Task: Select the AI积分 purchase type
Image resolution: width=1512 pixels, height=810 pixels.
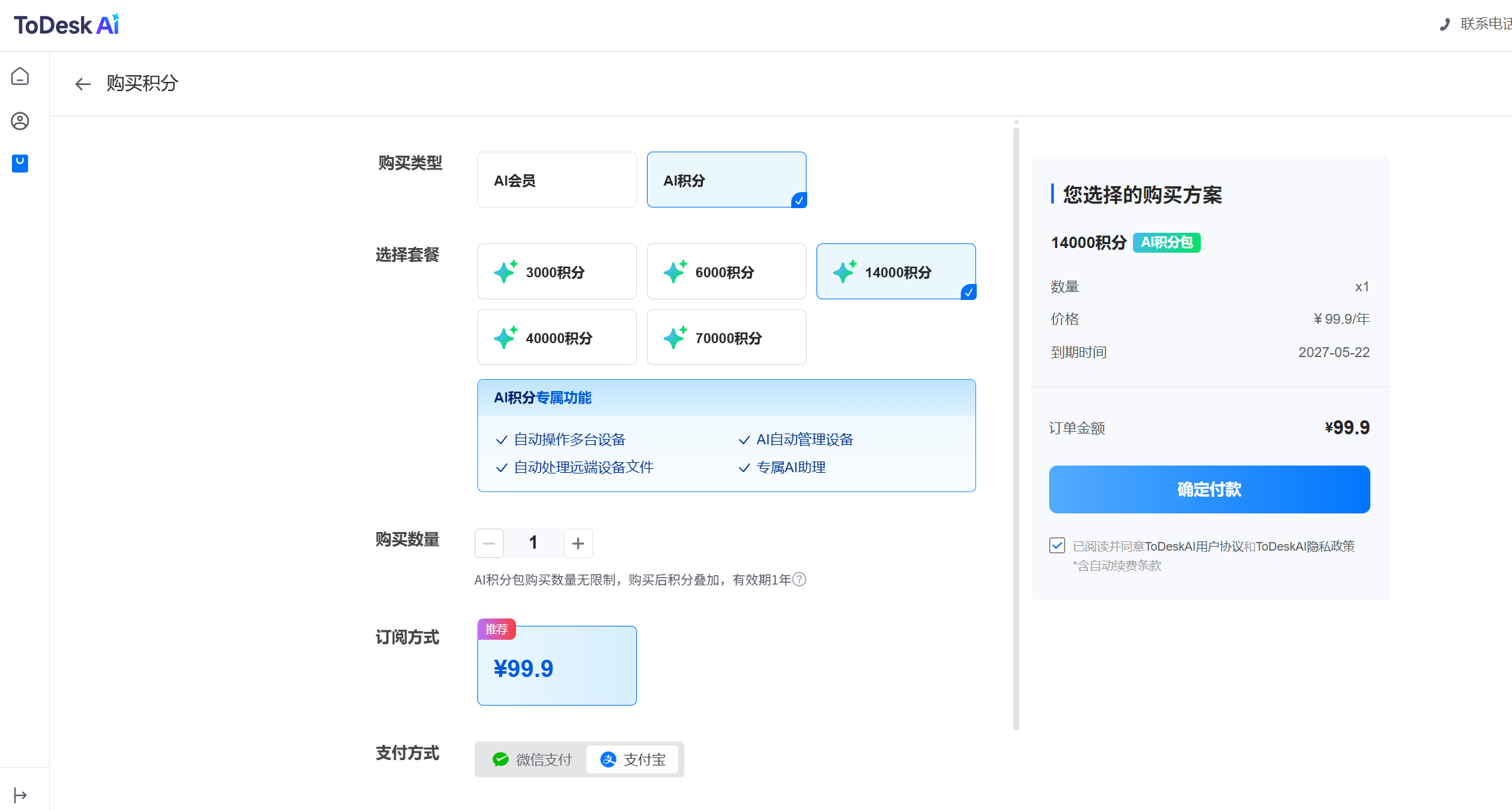Action: pyautogui.click(x=726, y=180)
